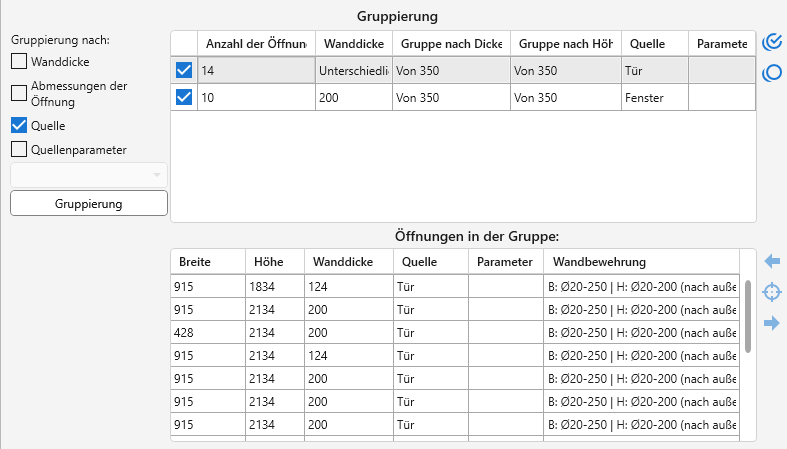Click the height cell 1834
This screenshot has width=787, height=449.
click(x=275, y=286)
